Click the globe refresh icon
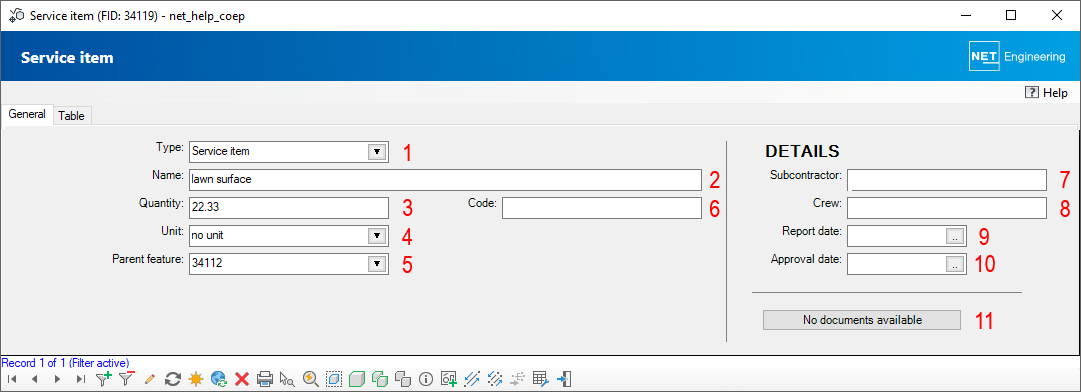 click(219, 378)
